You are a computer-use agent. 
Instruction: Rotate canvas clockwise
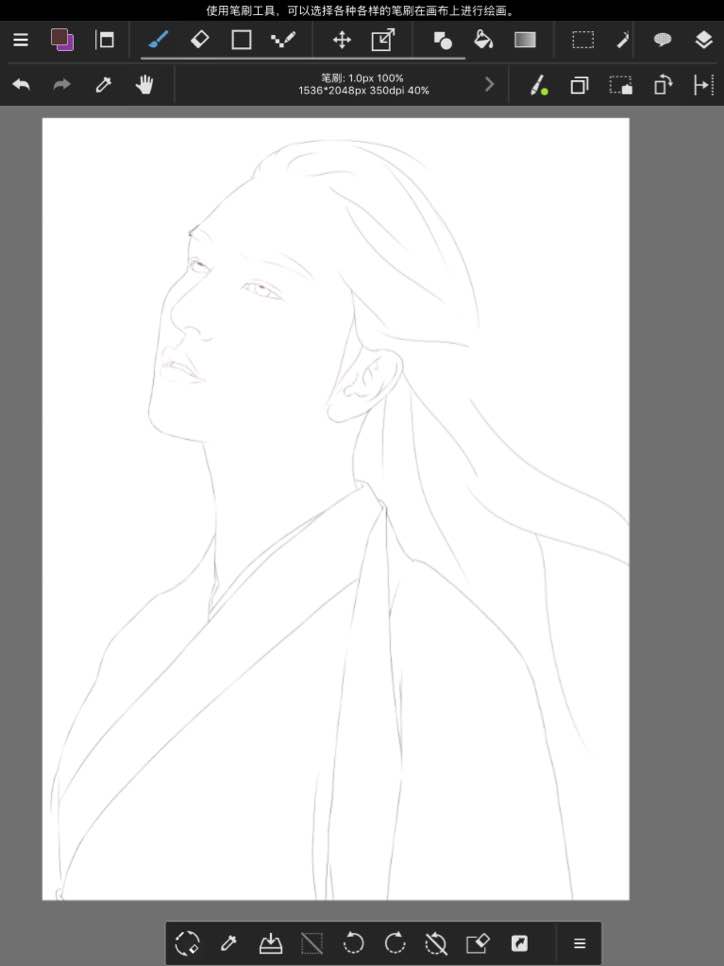tap(395, 943)
